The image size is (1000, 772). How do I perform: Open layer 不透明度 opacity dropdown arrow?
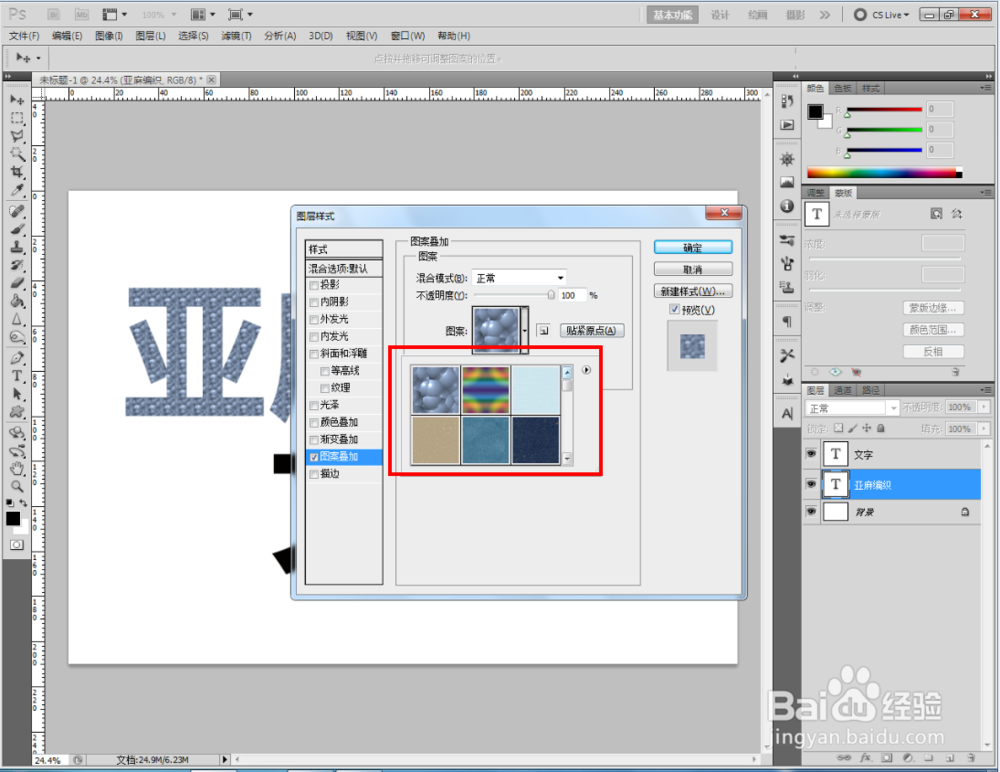pos(984,407)
